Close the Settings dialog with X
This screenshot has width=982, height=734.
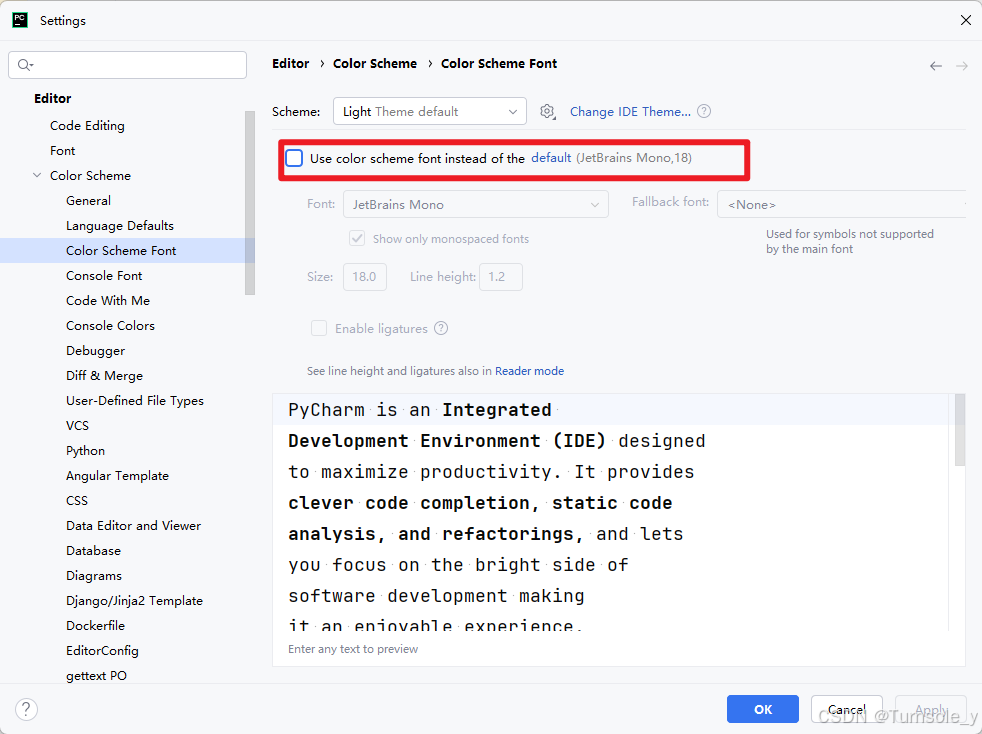coord(966,20)
